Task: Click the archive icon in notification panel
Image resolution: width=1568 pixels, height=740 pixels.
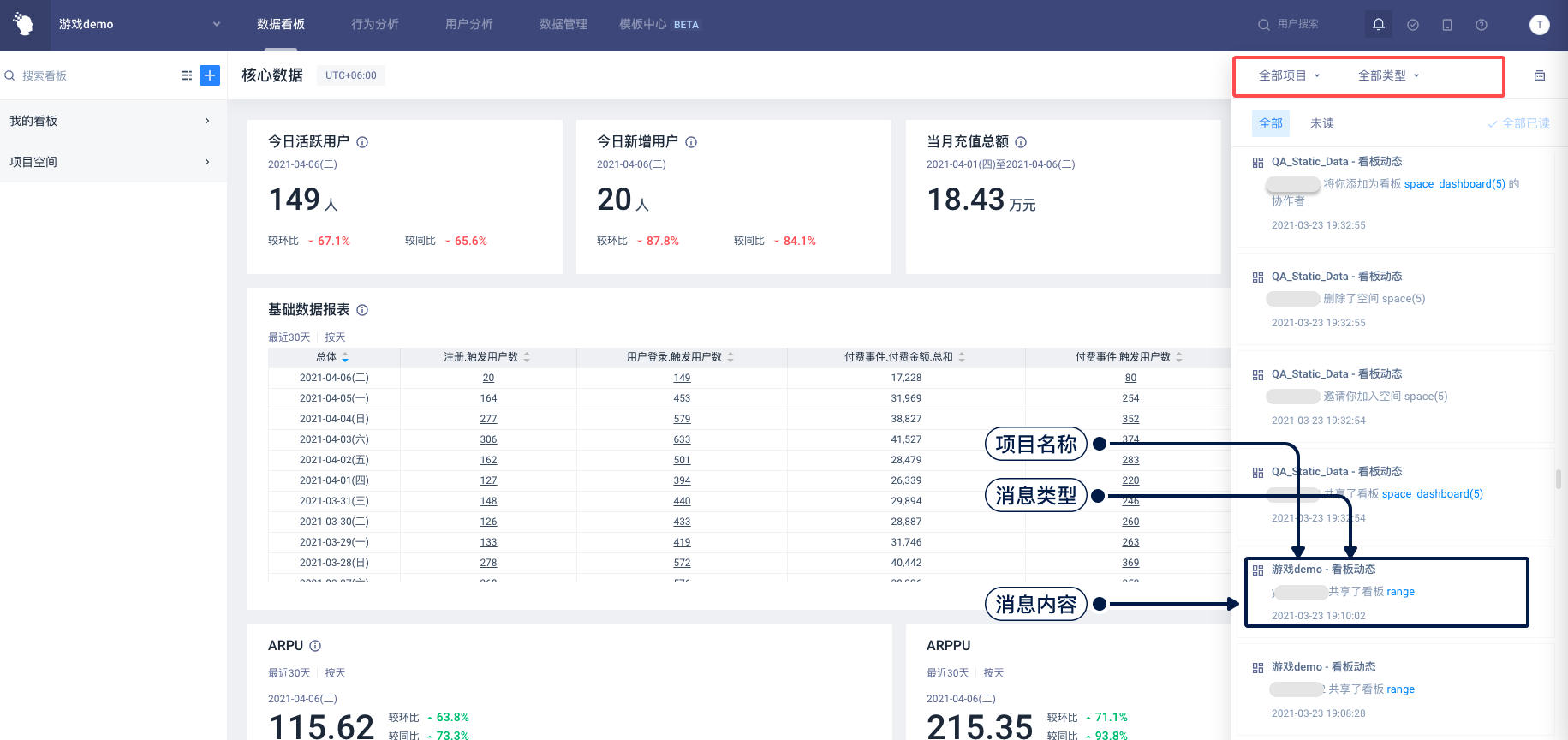Action: (1540, 75)
